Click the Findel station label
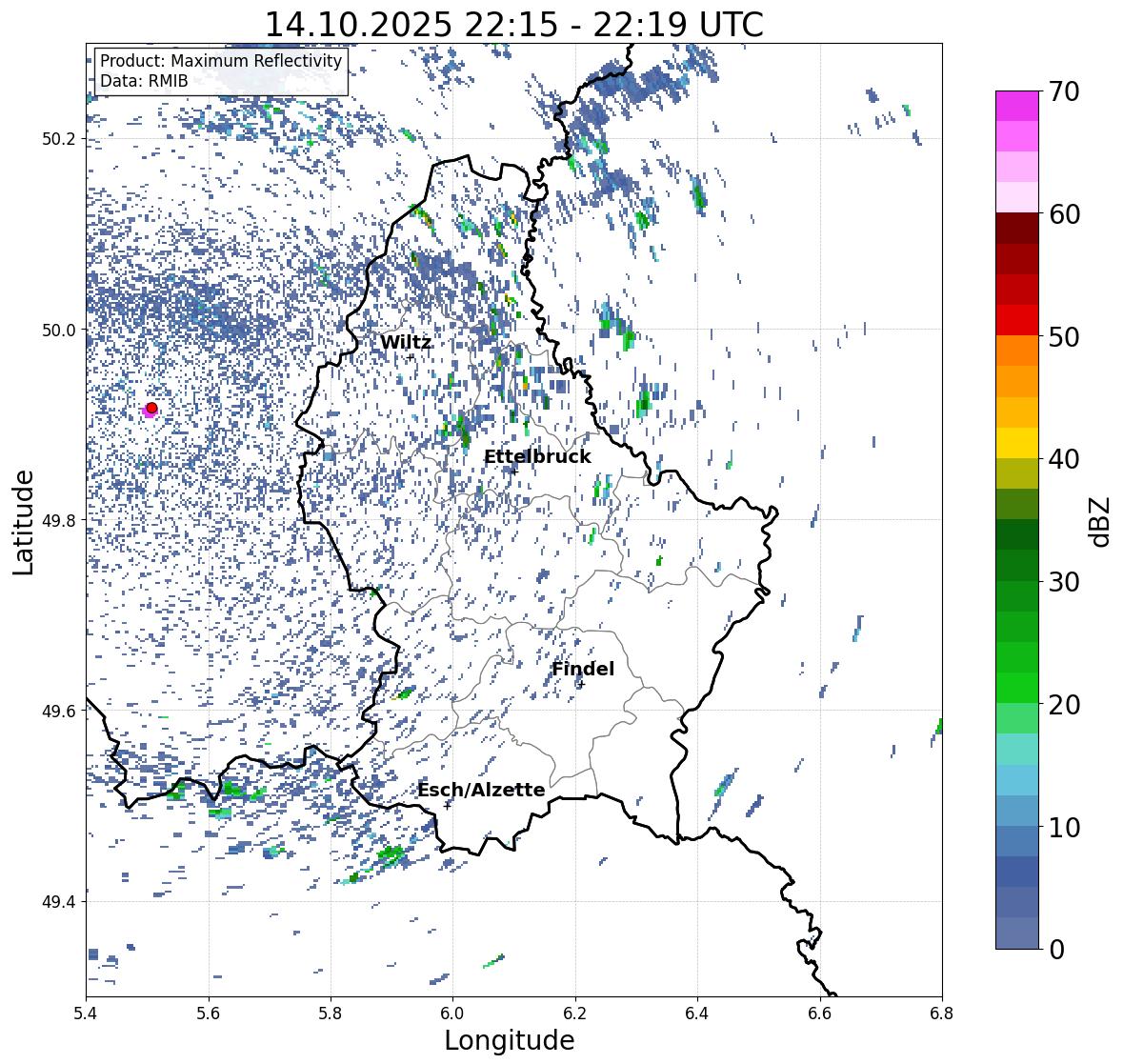Viewport: 1123px width, 1064px height. (583, 669)
